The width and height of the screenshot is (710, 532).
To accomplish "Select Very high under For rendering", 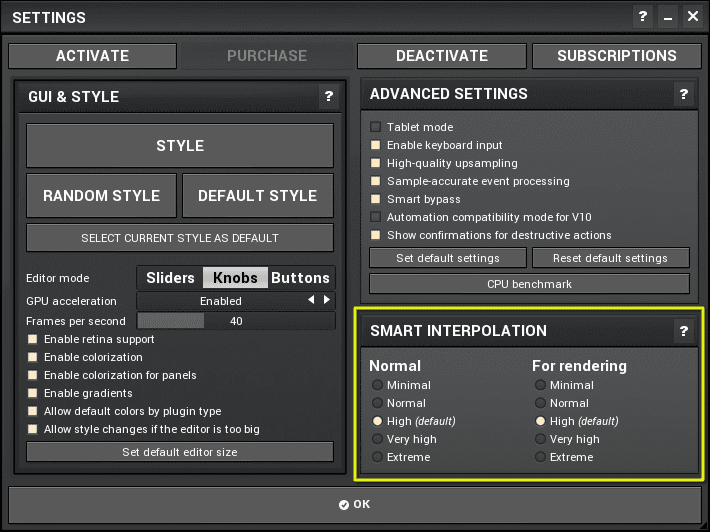I will coord(540,439).
